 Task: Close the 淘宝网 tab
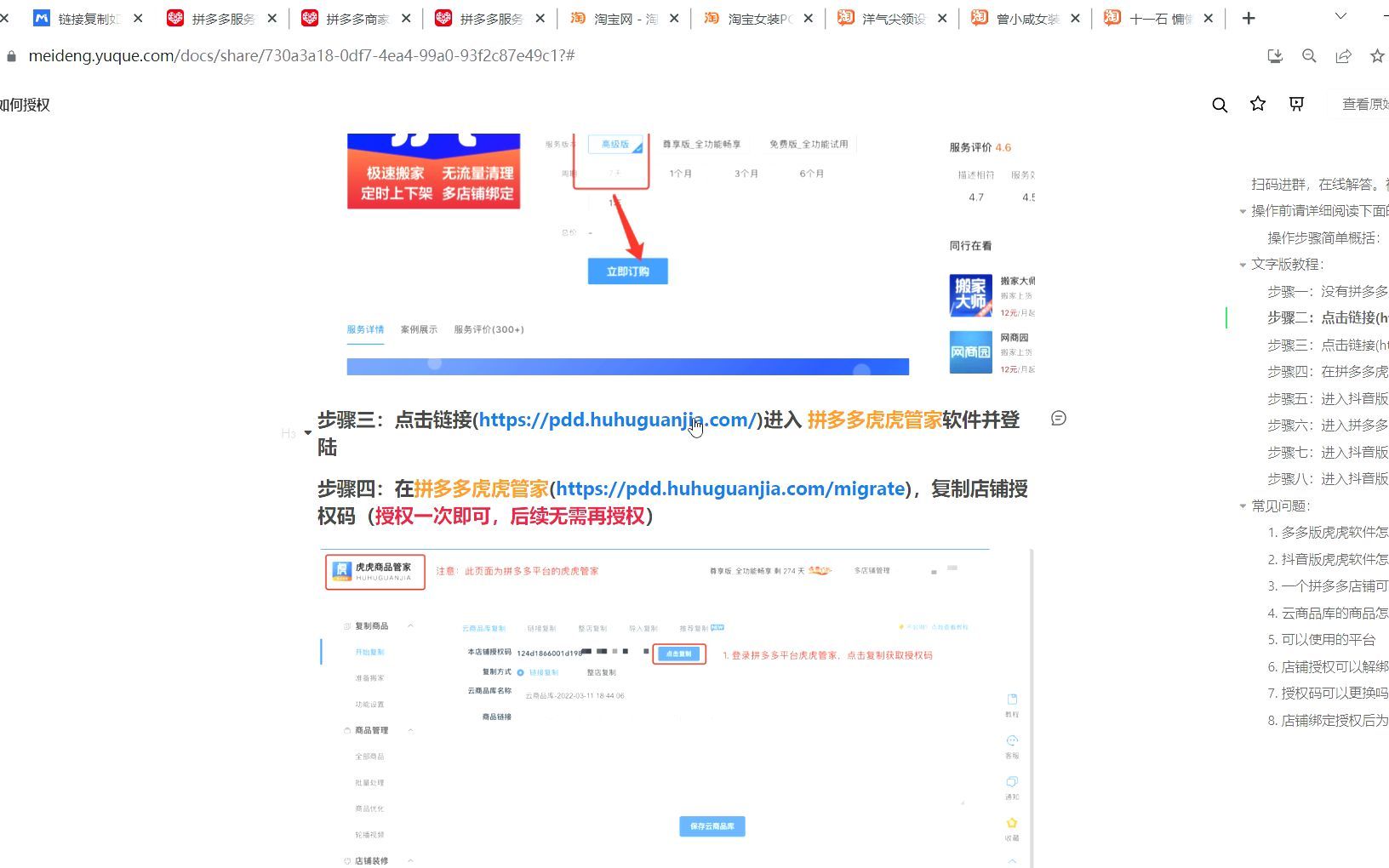(x=674, y=18)
